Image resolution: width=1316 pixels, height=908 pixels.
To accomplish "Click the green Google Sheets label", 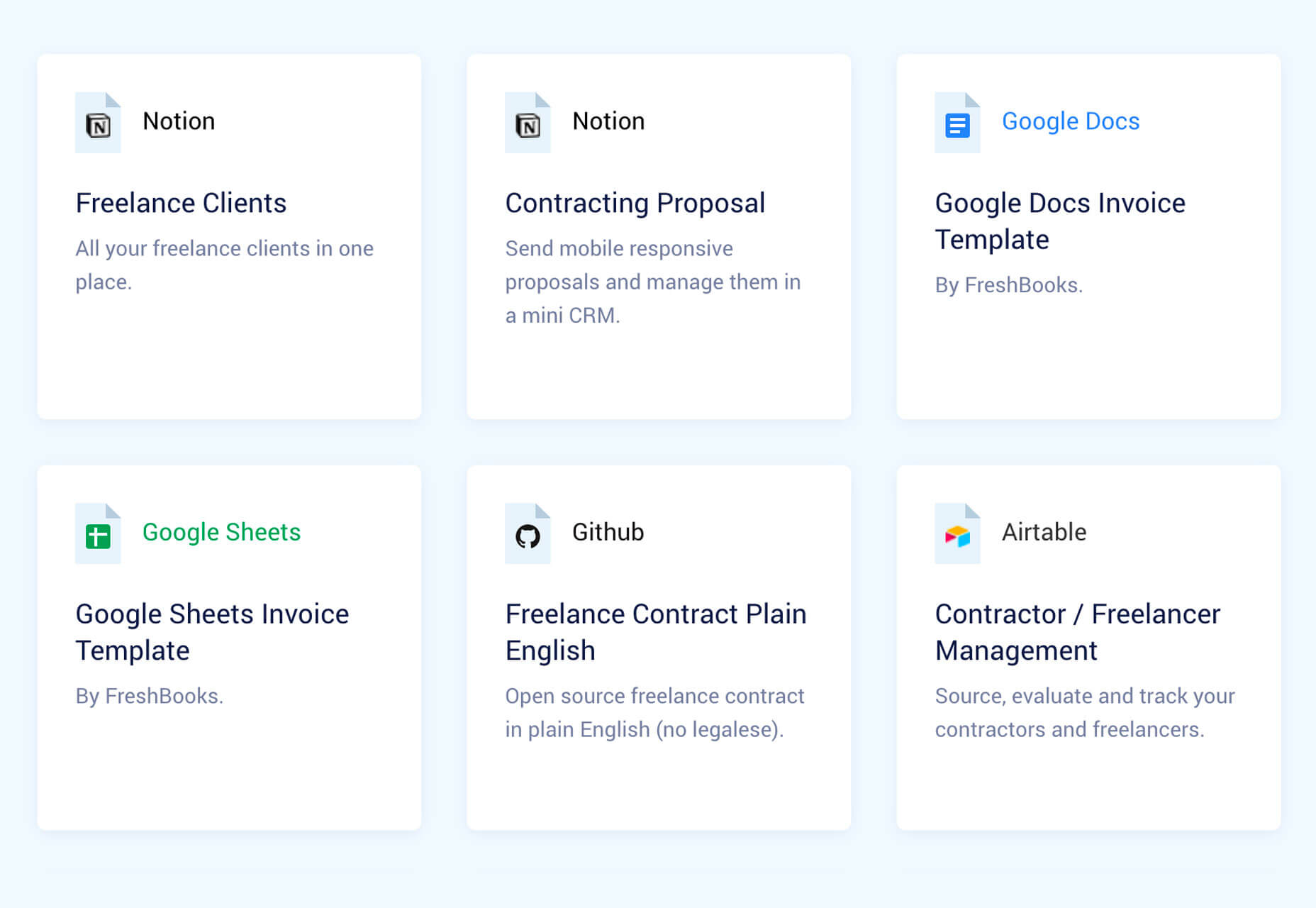I will point(221,532).
